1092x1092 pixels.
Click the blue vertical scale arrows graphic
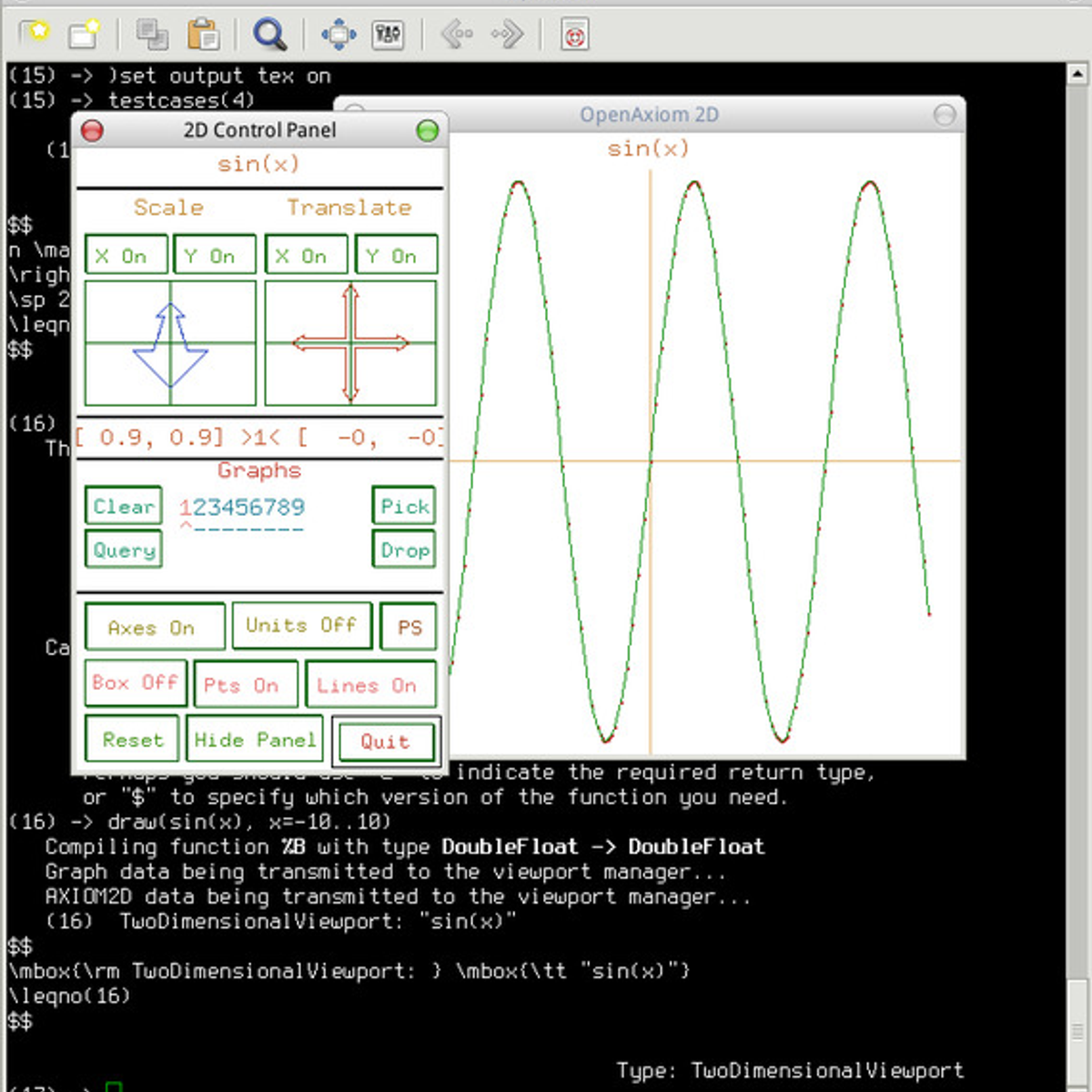click(169, 341)
